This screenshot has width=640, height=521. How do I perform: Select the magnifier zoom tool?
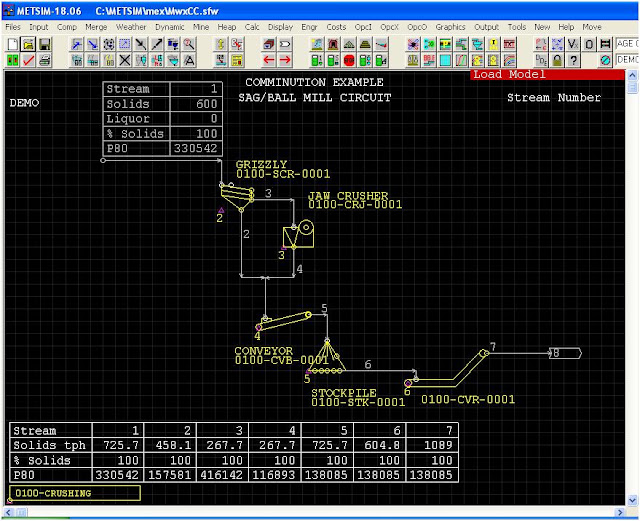point(189,44)
